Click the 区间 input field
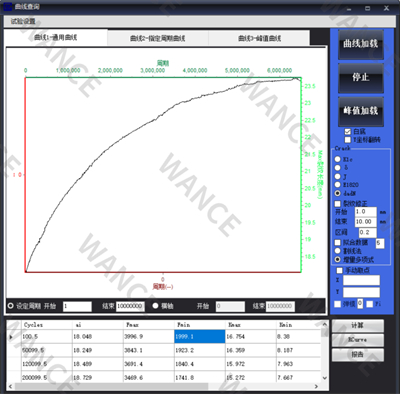 click(368, 232)
